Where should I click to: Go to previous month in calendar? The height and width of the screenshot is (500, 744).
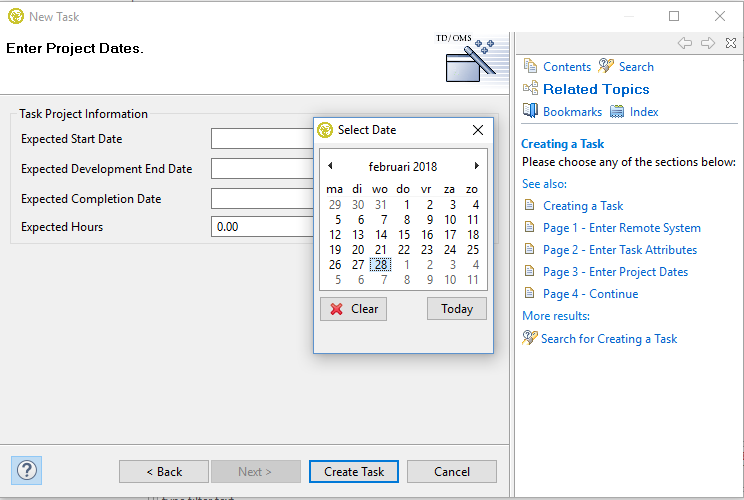tap(330, 166)
